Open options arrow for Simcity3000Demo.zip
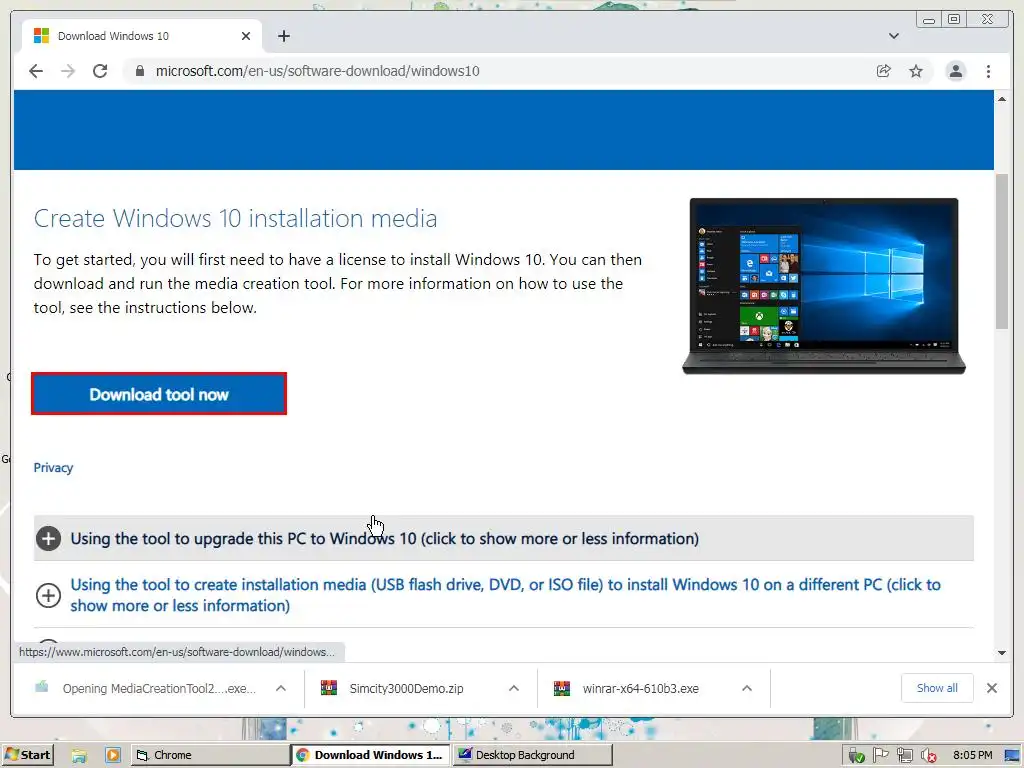The image size is (1024, 768). pos(514,688)
